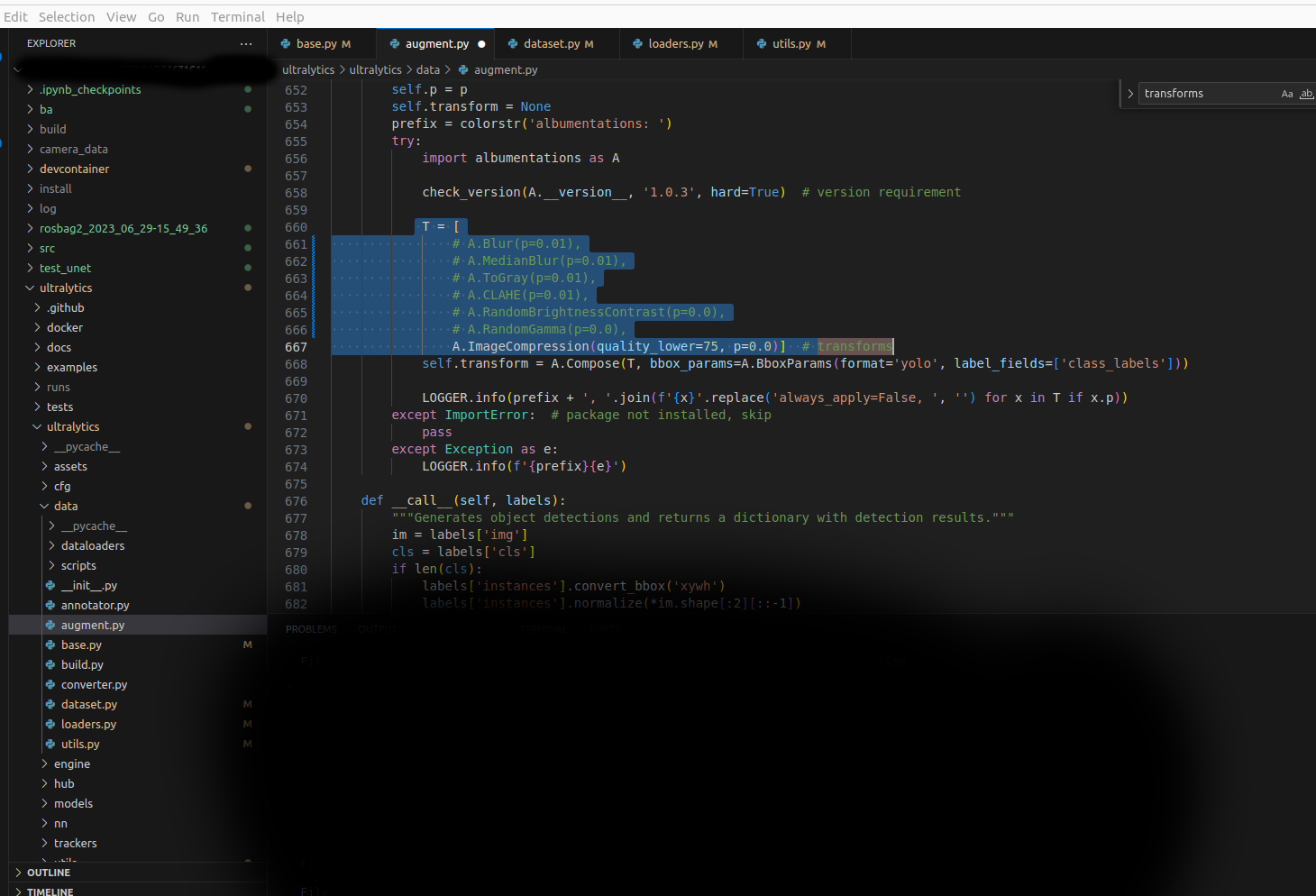Click the Python icon next to __init__.py
The image size is (1316, 896).
(x=50, y=585)
